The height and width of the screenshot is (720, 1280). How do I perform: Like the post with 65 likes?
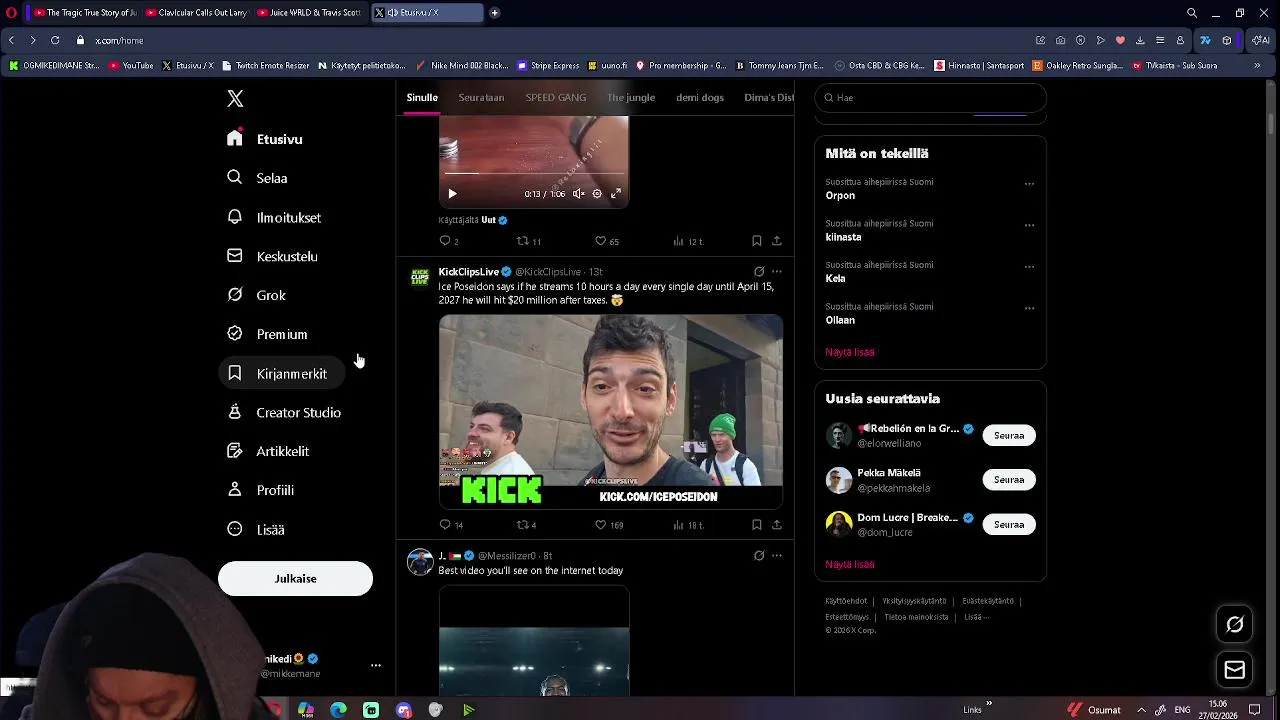point(607,241)
